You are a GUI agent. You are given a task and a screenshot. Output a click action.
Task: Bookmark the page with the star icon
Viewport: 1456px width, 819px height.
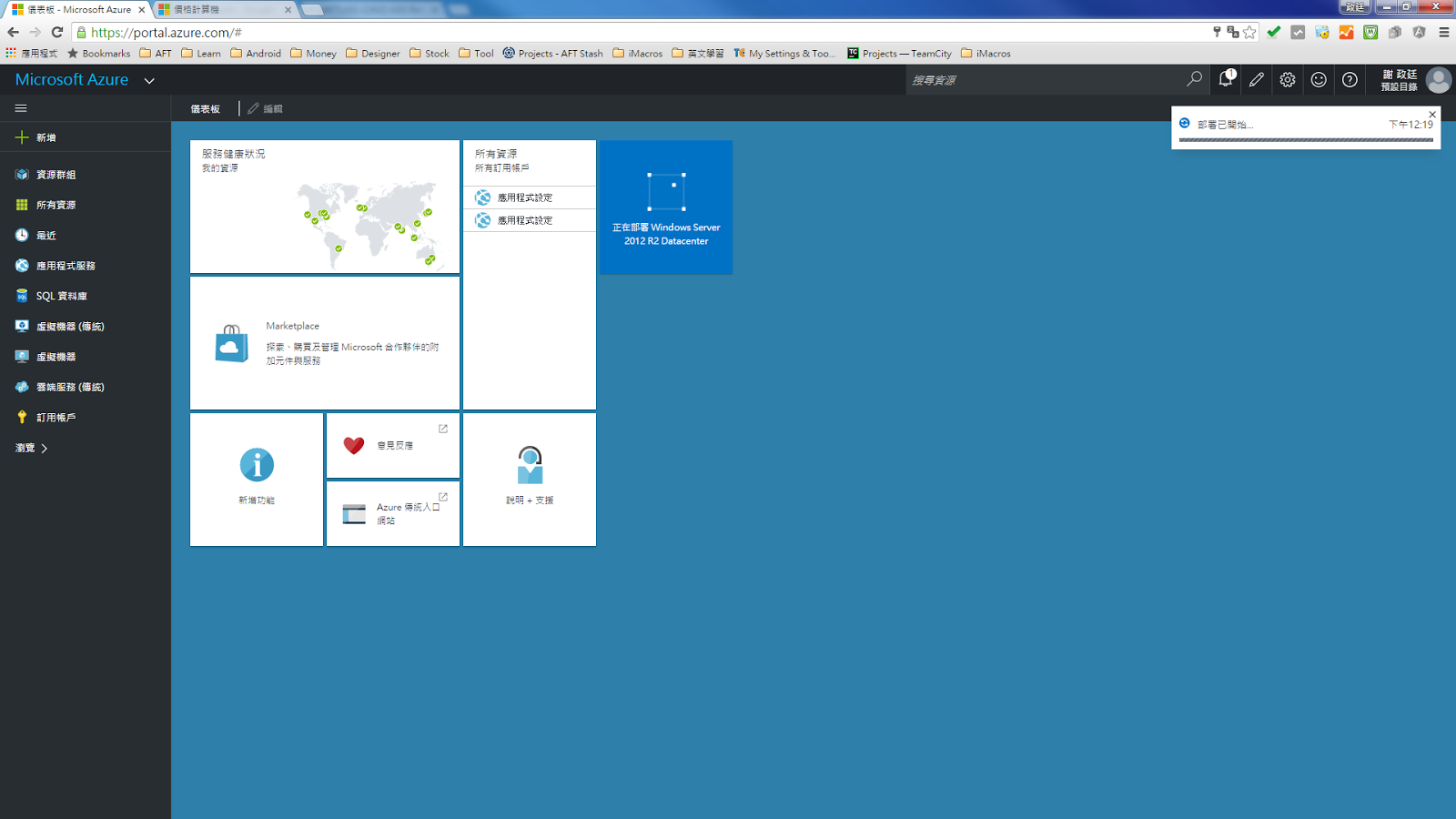click(1249, 32)
